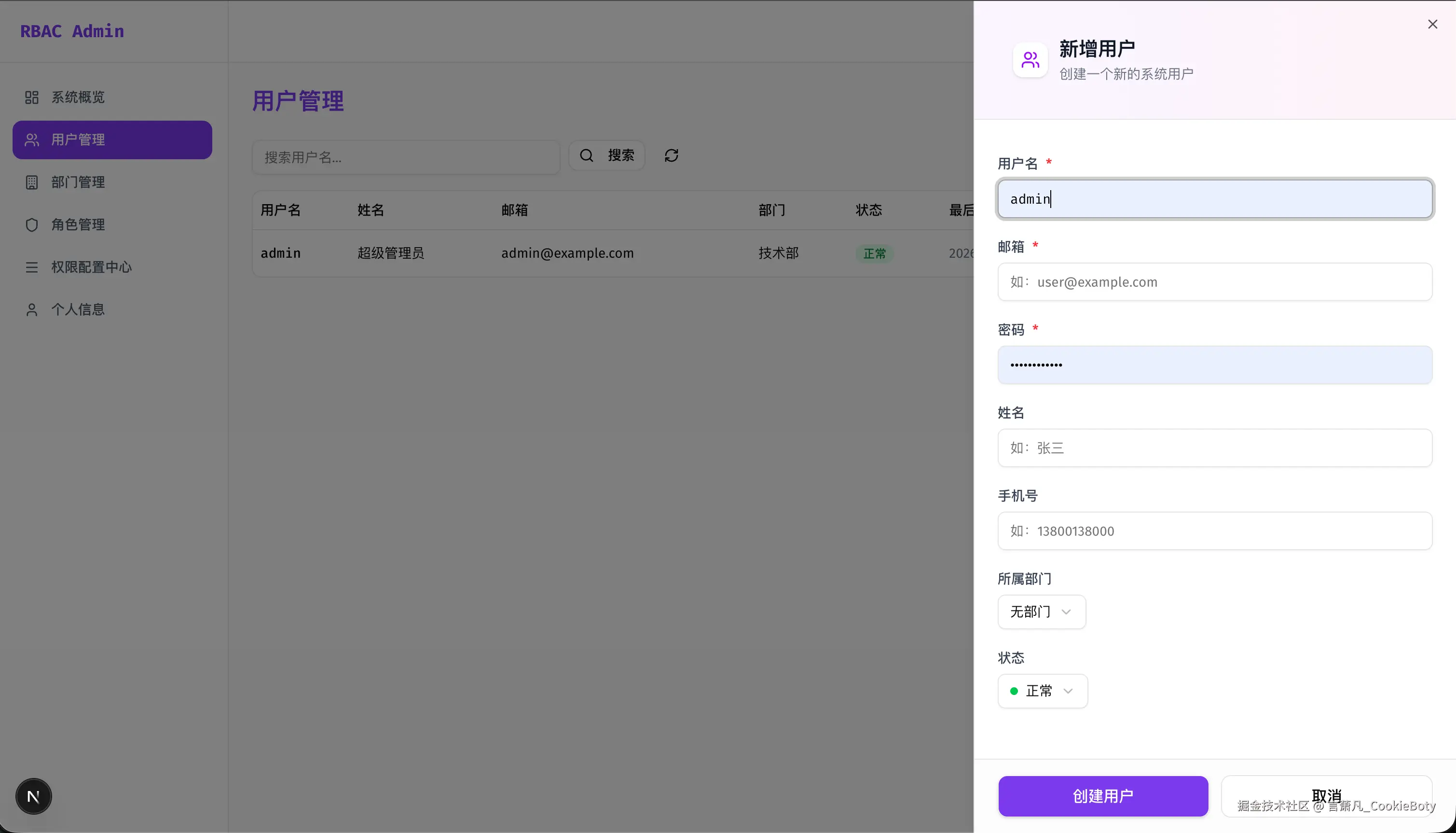
Task: Click the shield icon for 角色管理
Action: [x=31, y=225]
